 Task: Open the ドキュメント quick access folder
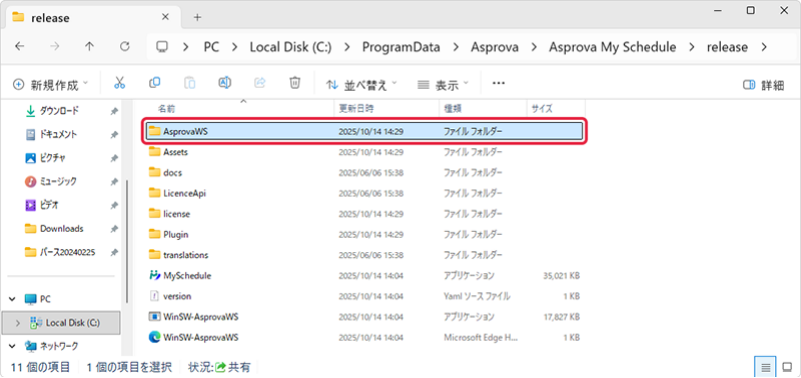point(59,134)
